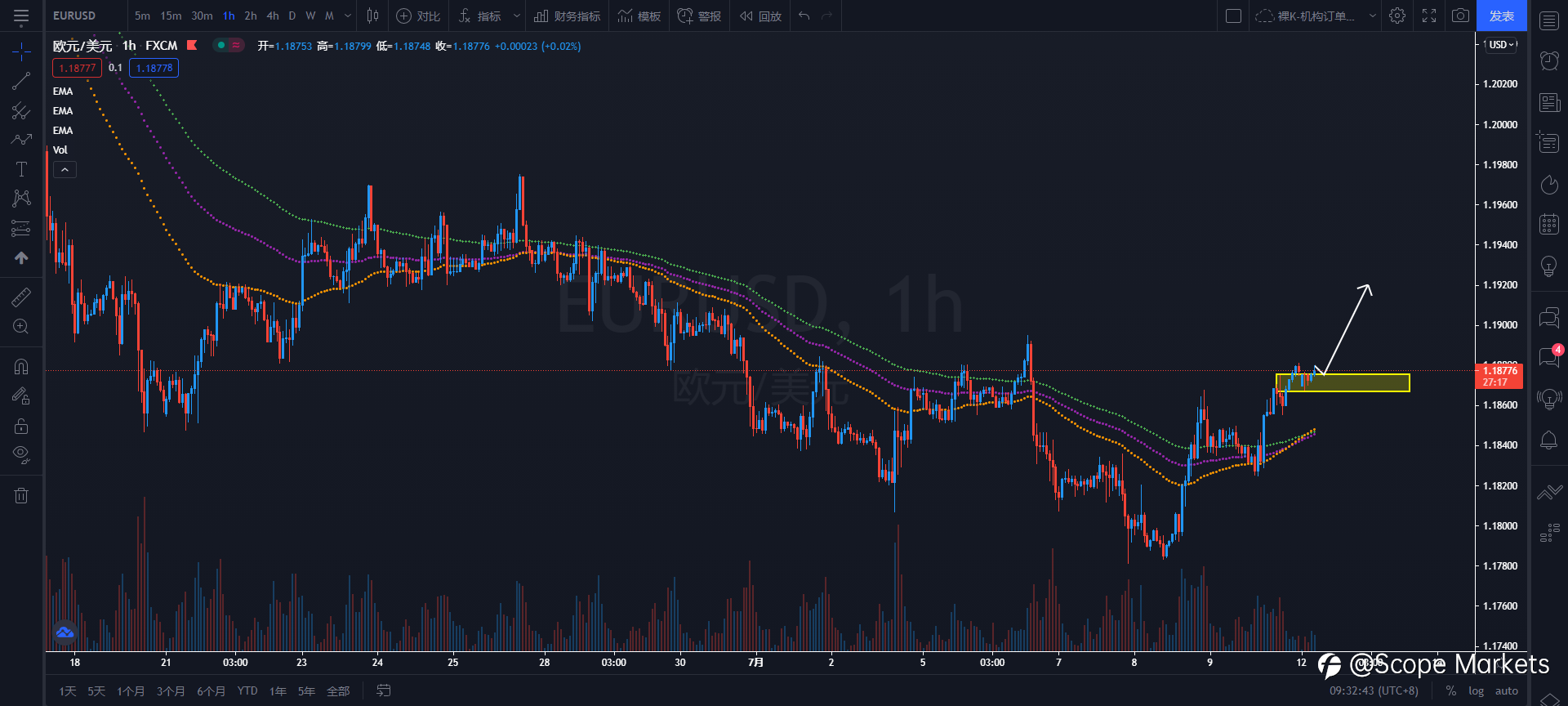Open the USD currency dropdown
Screen dimensions: 1568x706
[1501, 45]
